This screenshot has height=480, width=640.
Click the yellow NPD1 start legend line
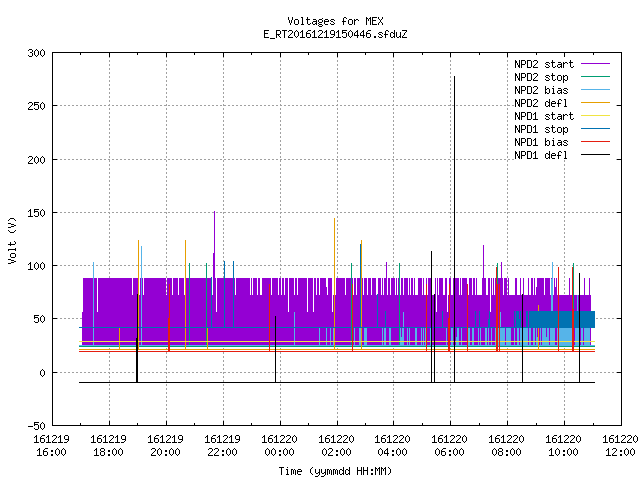point(595,116)
